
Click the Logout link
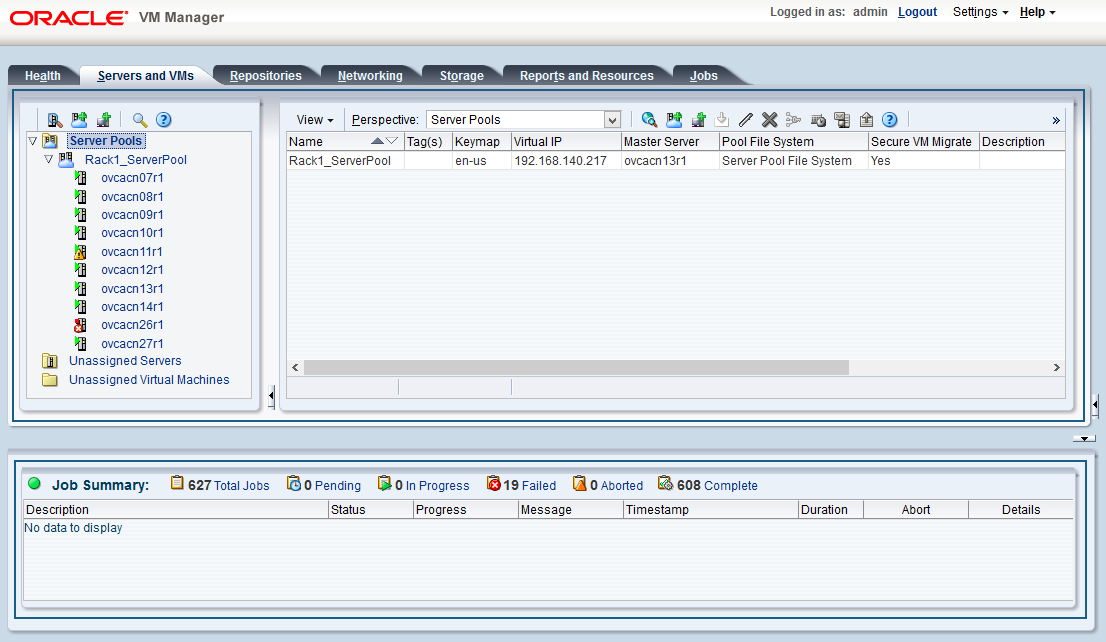click(917, 12)
